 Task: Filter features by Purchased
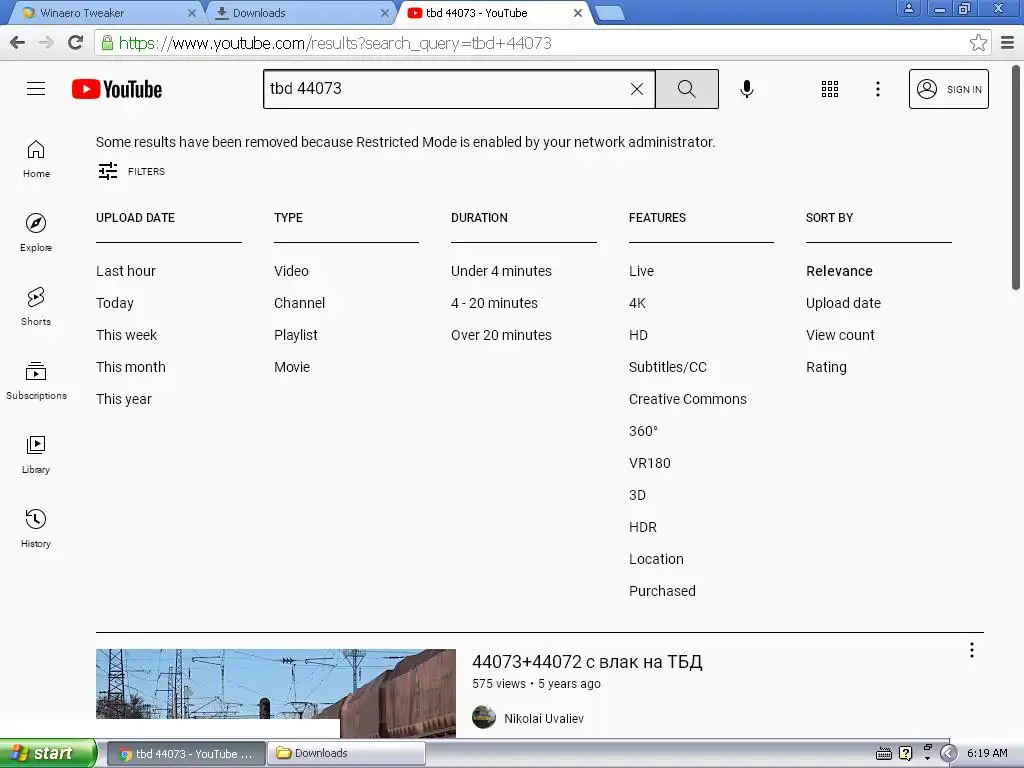coord(662,591)
